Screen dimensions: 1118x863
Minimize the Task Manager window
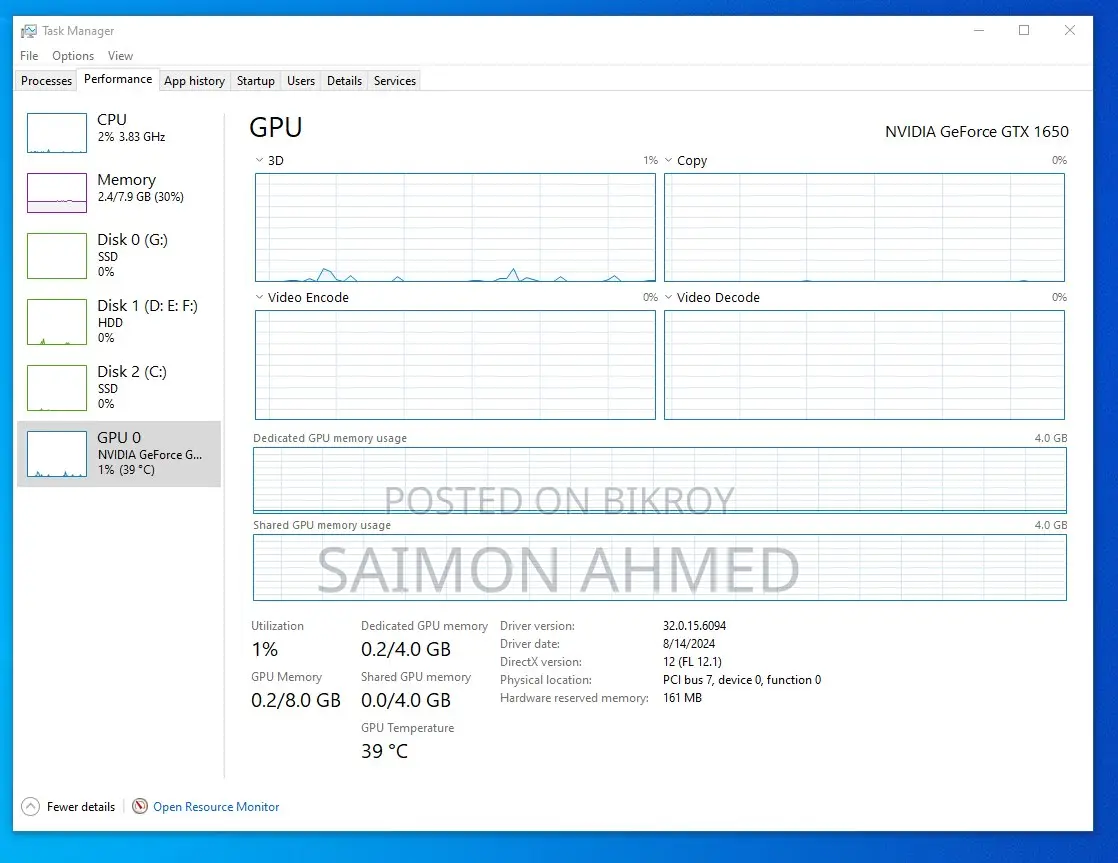click(979, 30)
